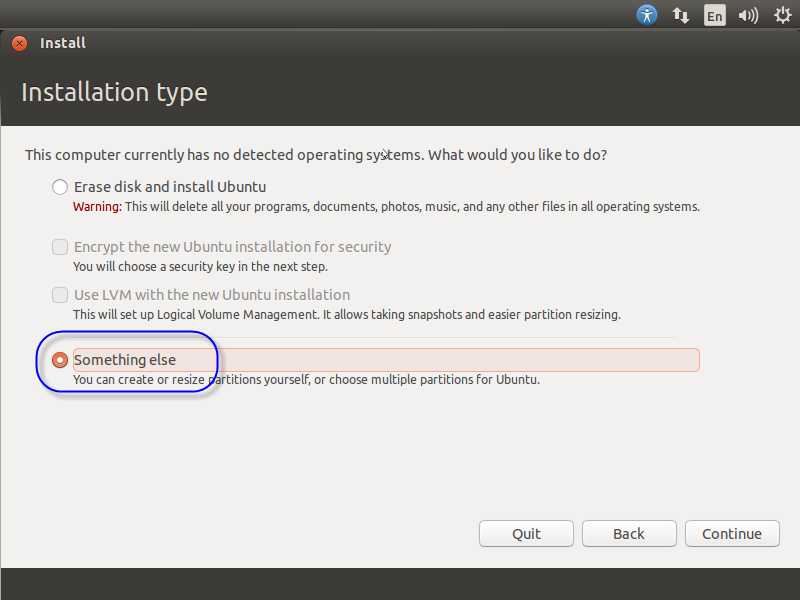This screenshot has height=600, width=800.
Task: Click 'You can create or resize partitions' text
Action: 306,380
